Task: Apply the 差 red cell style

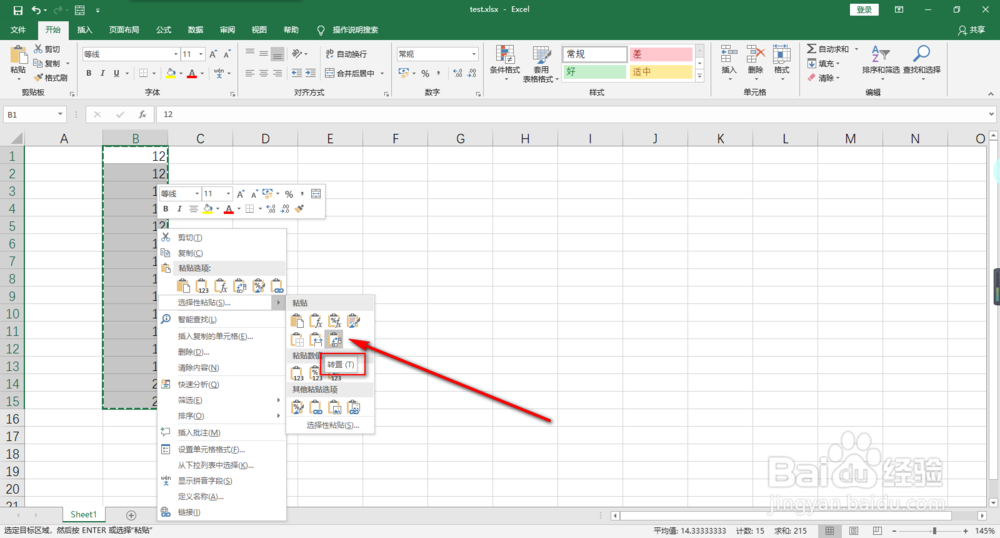Action: click(661, 54)
